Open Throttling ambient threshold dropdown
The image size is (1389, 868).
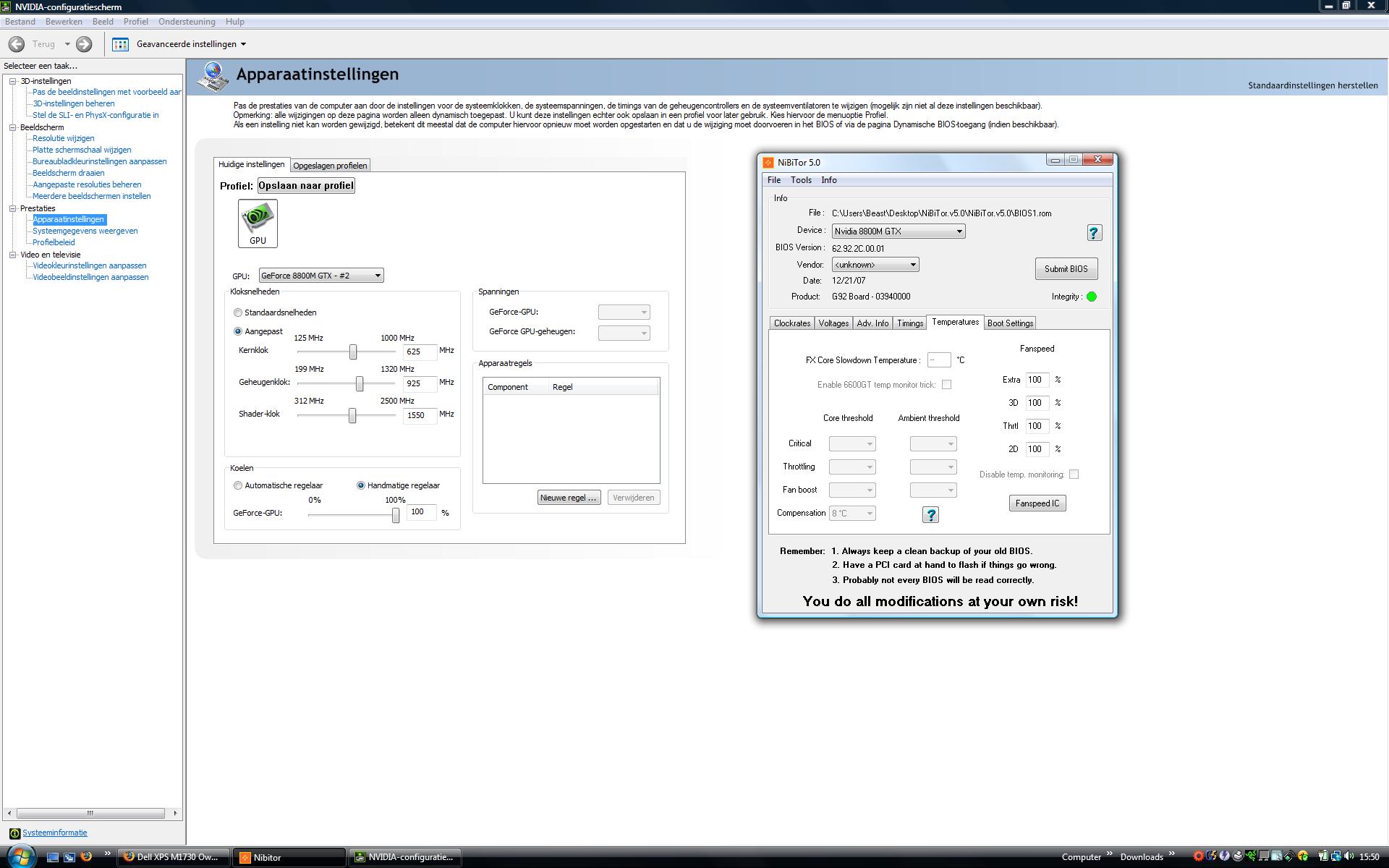(933, 467)
